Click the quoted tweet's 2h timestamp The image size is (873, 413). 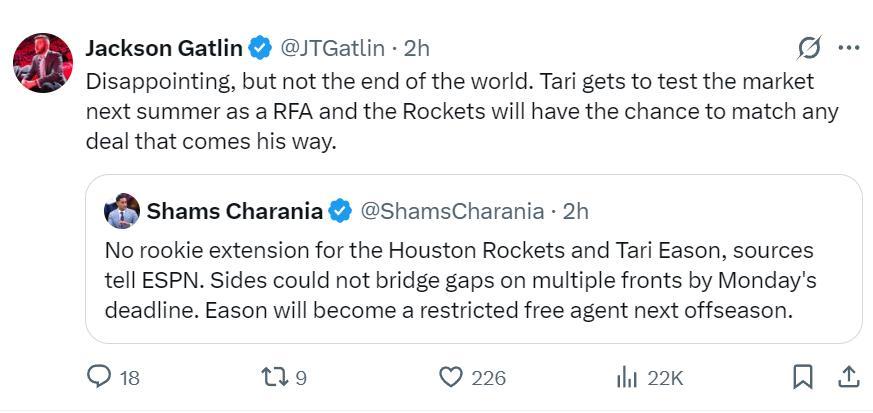(x=575, y=211)
